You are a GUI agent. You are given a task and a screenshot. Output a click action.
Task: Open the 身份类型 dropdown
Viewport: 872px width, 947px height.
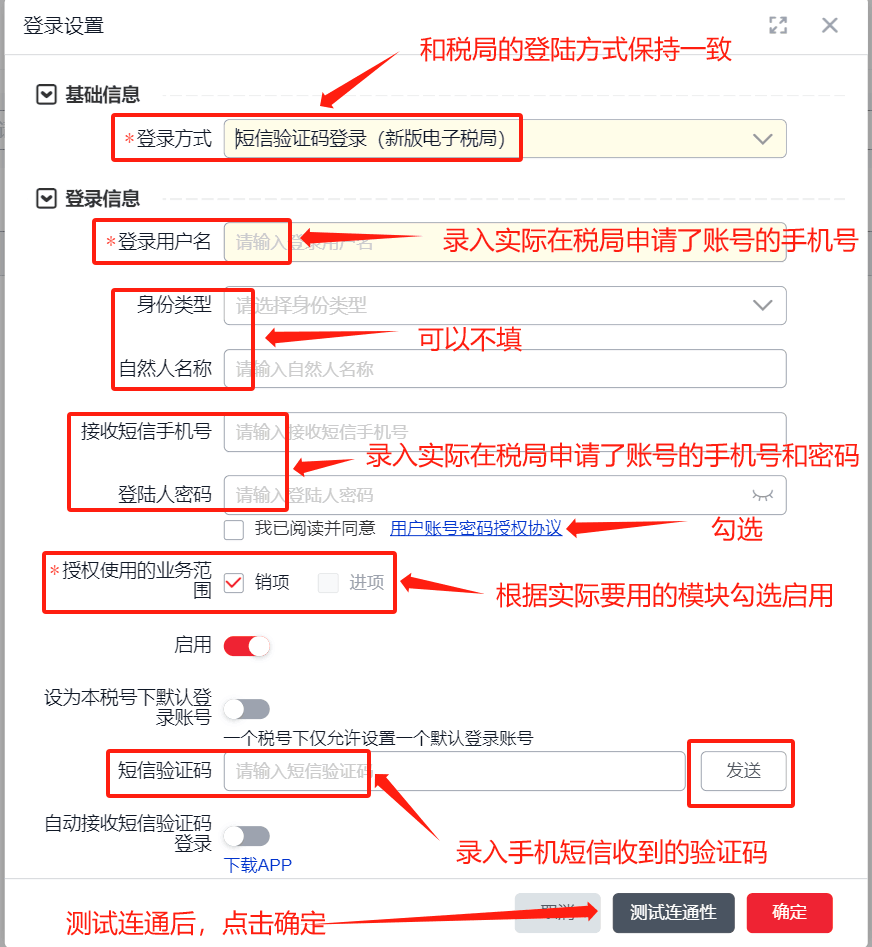pos(505,306)
